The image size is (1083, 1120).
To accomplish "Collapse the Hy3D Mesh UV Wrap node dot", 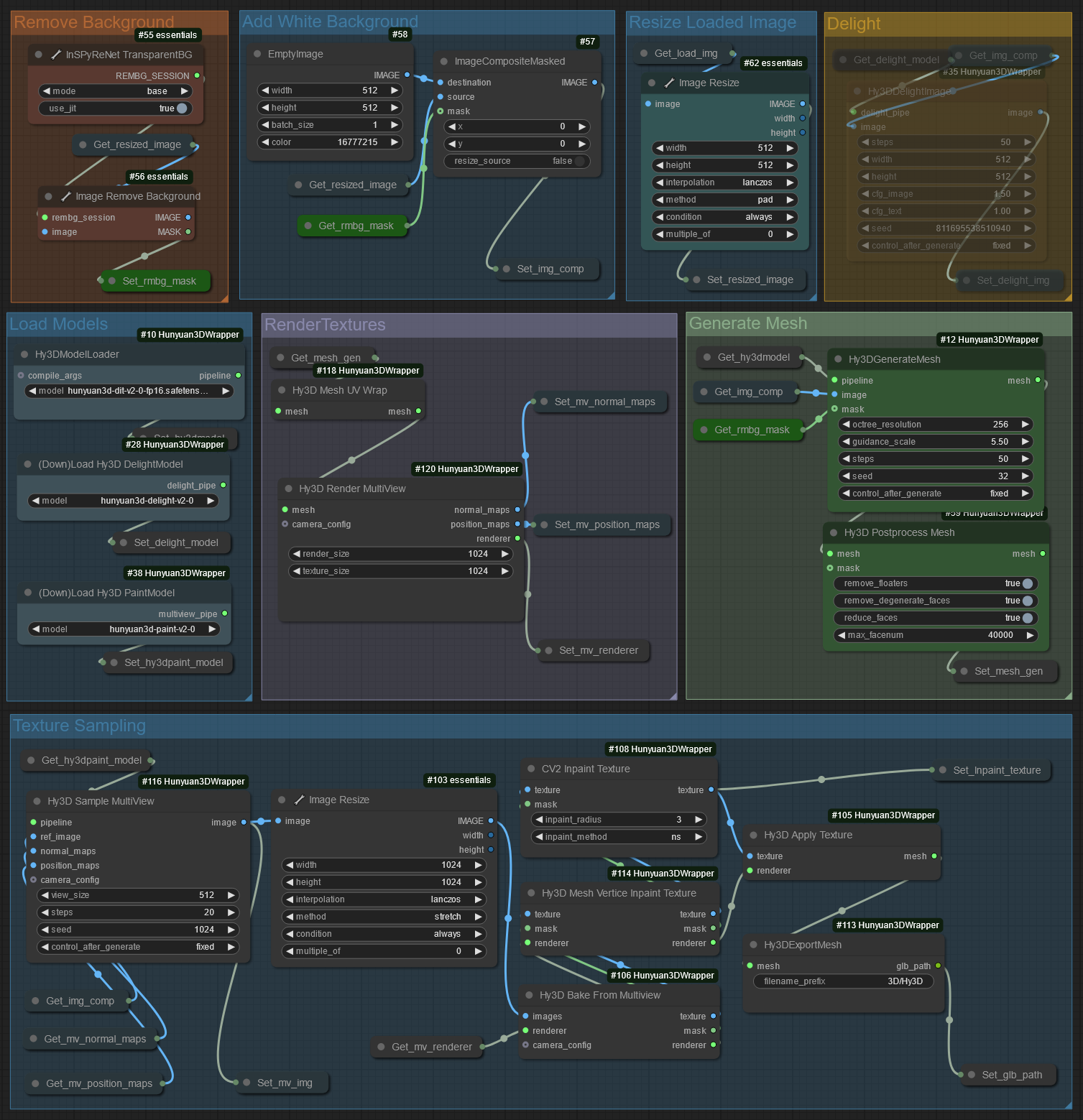I will 282,390.
